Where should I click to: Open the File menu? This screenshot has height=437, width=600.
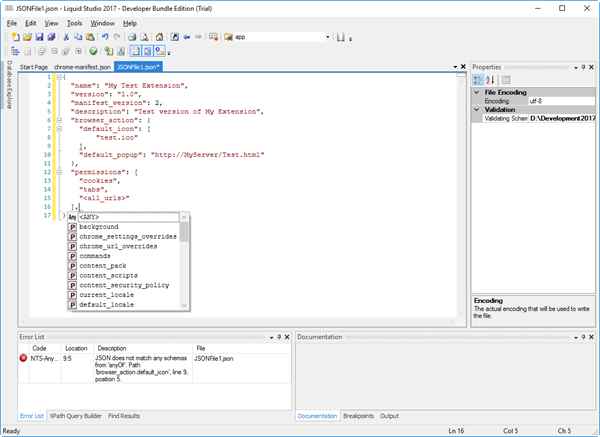12,23
